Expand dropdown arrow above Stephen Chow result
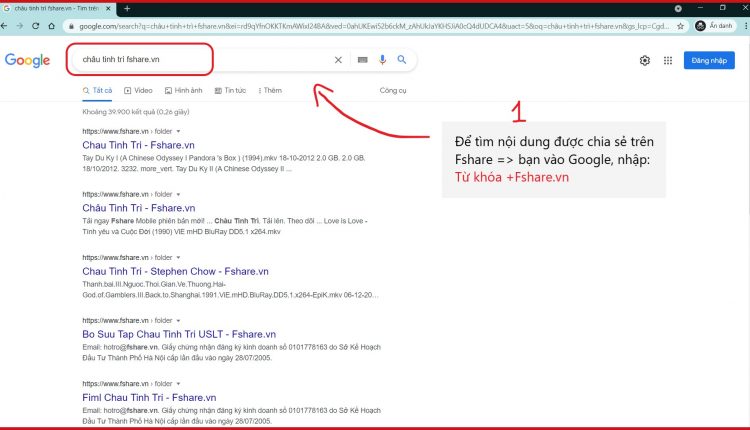This screenshot has height=430, width=750. click(178, 257)
